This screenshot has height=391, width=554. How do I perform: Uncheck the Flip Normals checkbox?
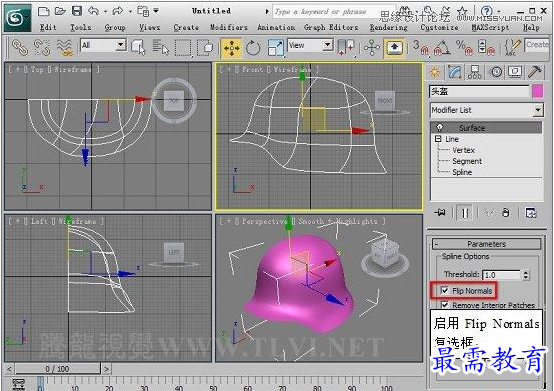[445, 290]
